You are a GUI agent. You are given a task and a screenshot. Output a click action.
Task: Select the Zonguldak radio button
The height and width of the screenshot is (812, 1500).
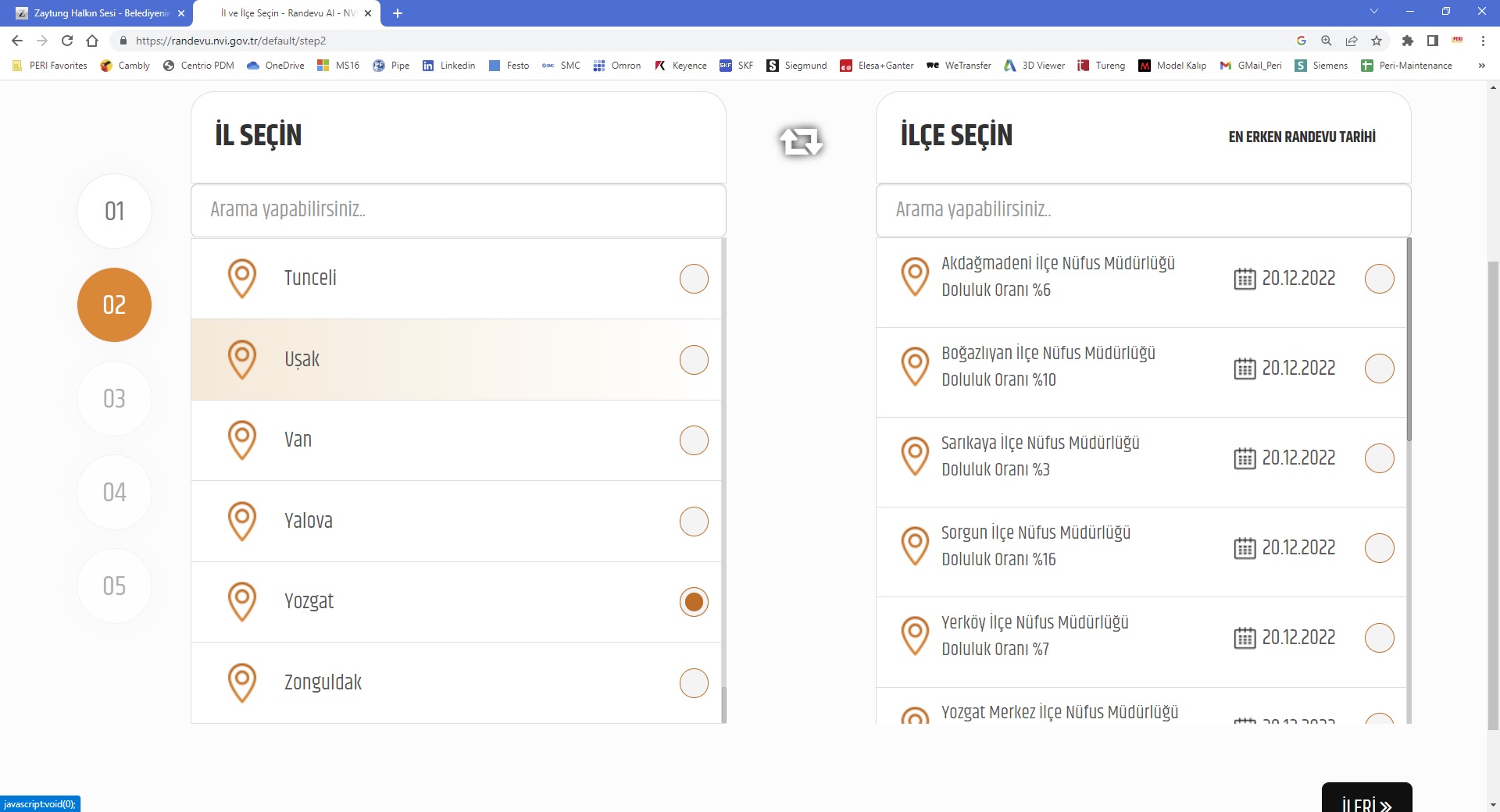694,683
